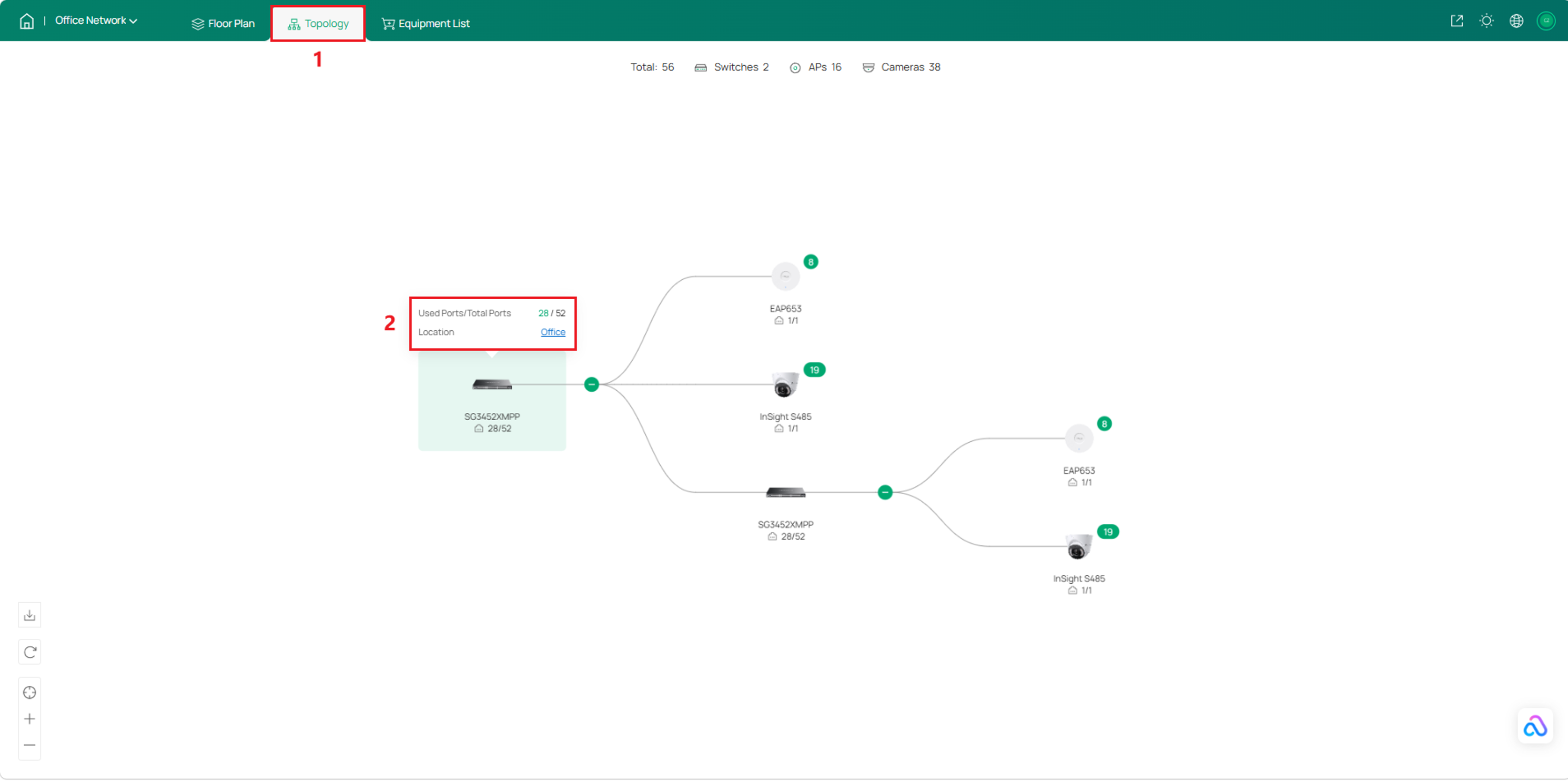Image resolution: width=1568 pixels, height=782 pixels.
Task: Select the Topology tab
Action: [x=318, y=24]
